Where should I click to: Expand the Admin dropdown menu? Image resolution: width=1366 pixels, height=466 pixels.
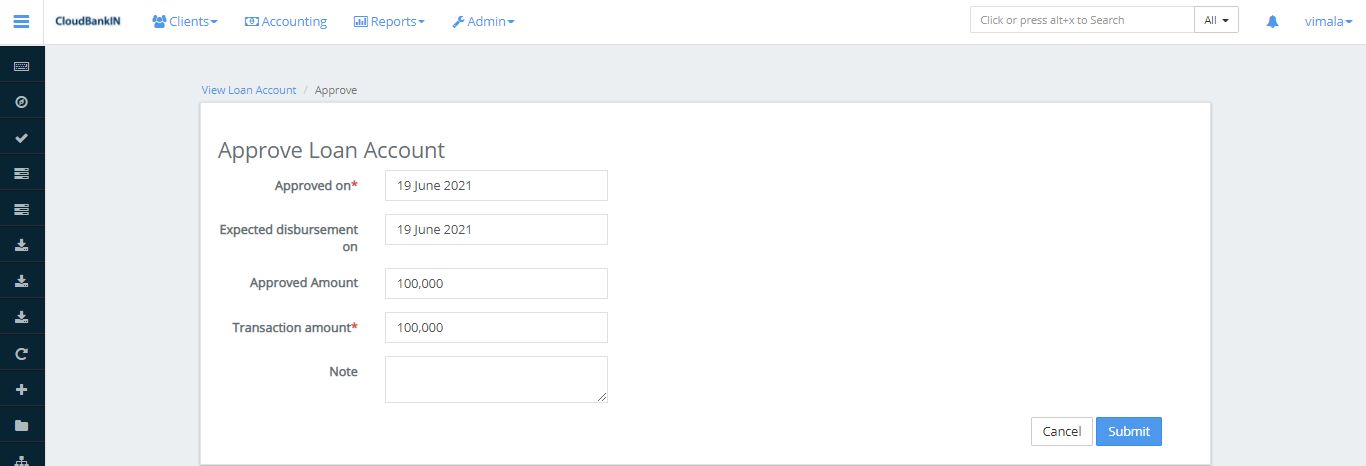[x=483, y=21]
